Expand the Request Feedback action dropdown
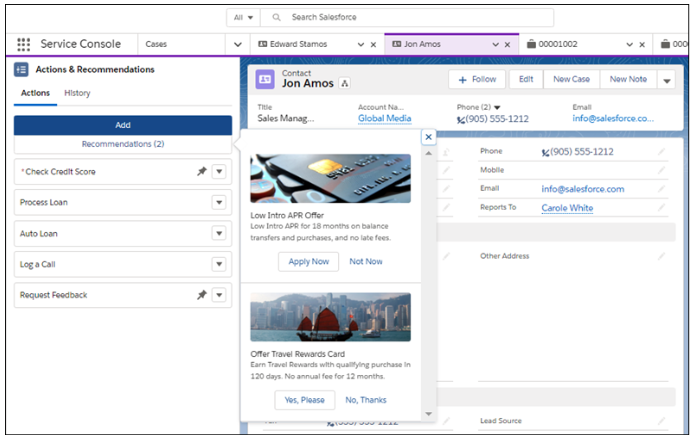Screen dimensions: 694x437 coord(219,294)
